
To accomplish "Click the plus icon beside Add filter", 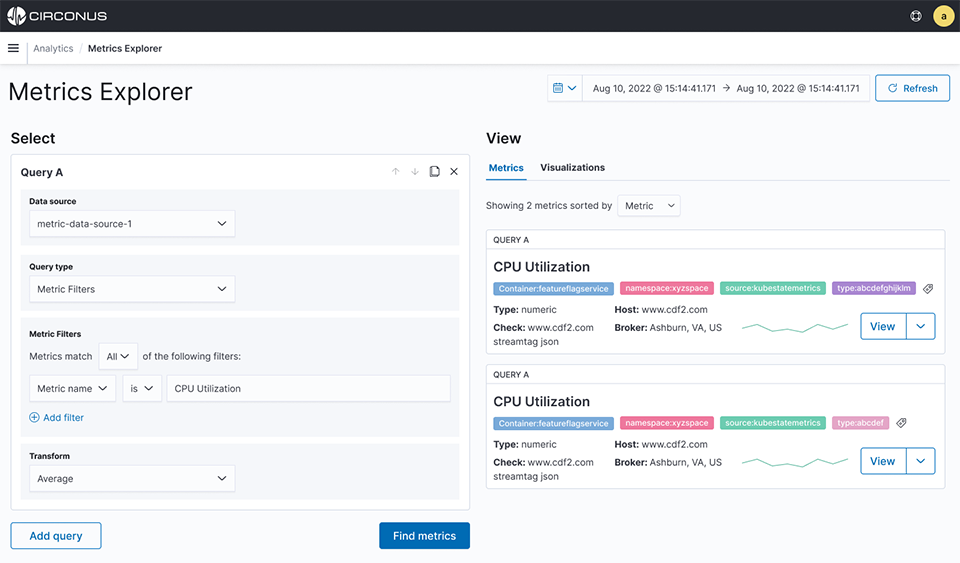I will 34,418.
